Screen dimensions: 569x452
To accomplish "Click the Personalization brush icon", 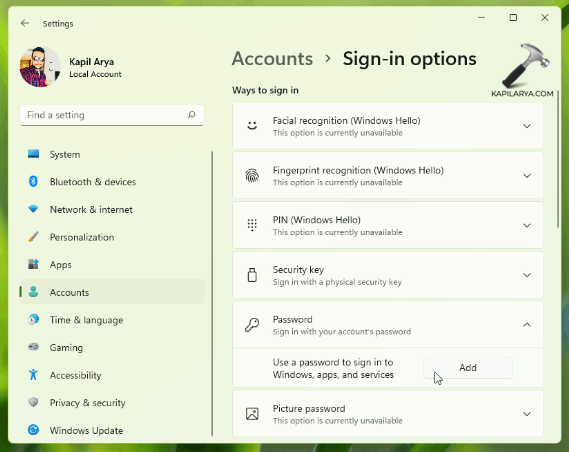I will pyautogui.click(x=33, y=237).
